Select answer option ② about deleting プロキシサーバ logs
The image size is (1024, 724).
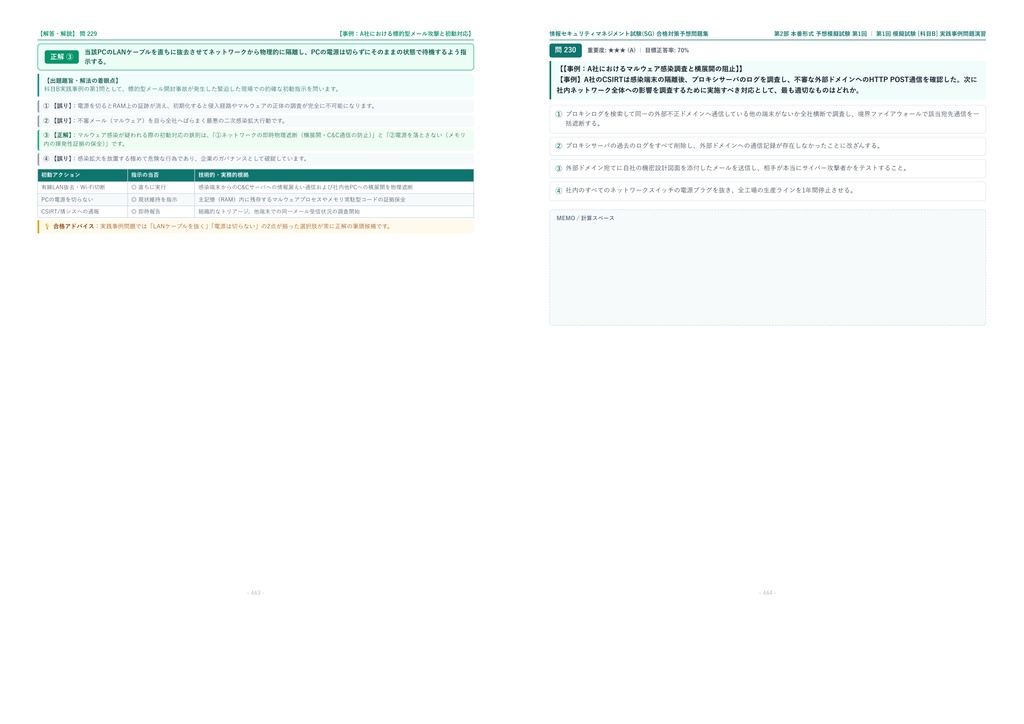click(767, 146)
